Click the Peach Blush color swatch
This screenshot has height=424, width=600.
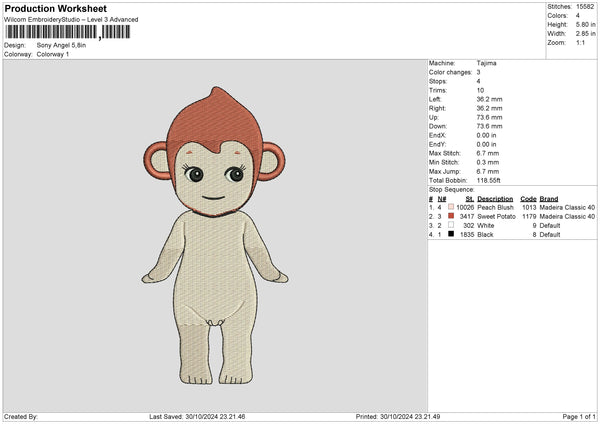click(x=452, y=207)
